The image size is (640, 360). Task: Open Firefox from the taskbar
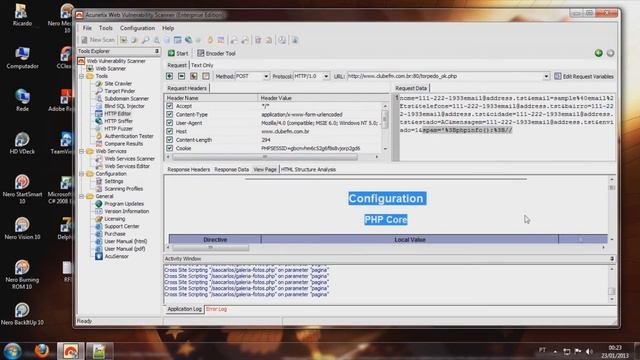pos(41,351)
